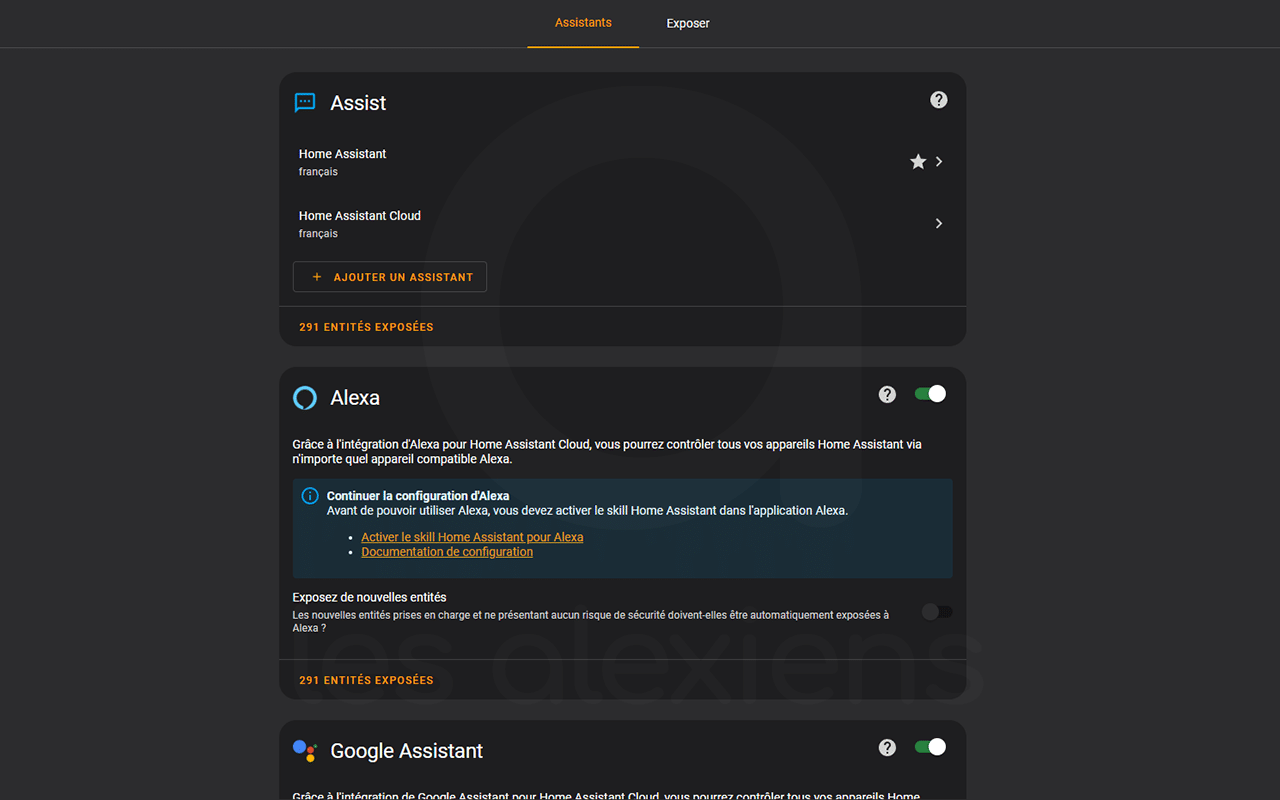
Task: Disable the Google Assistant integration toggle
Action: (930, 747)
